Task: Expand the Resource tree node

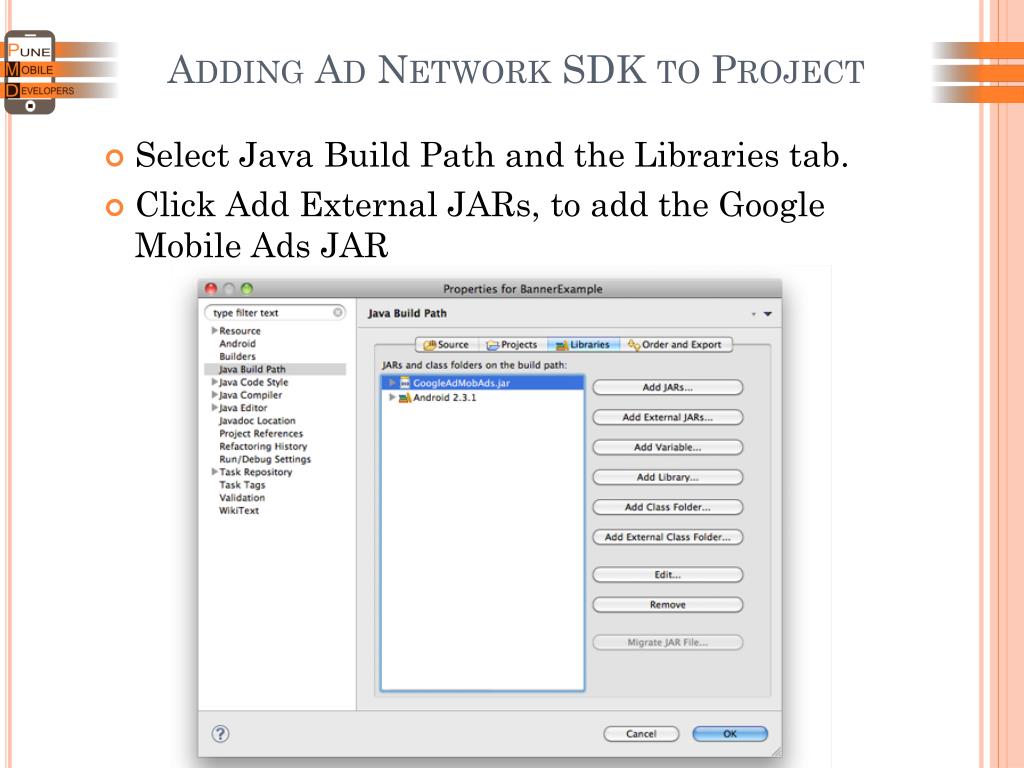Action: (x=214, y=330)
